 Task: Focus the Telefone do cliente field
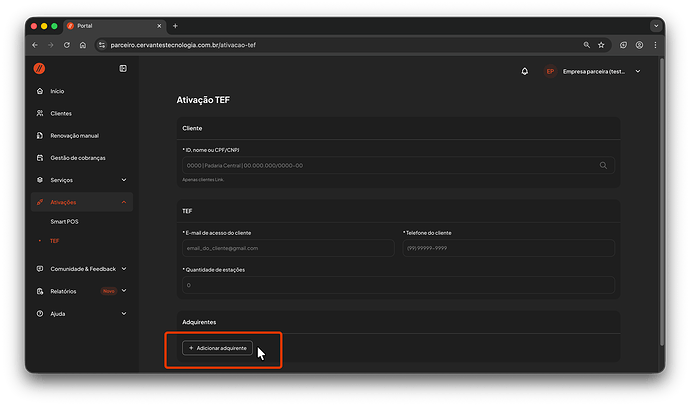pos(508,248)
